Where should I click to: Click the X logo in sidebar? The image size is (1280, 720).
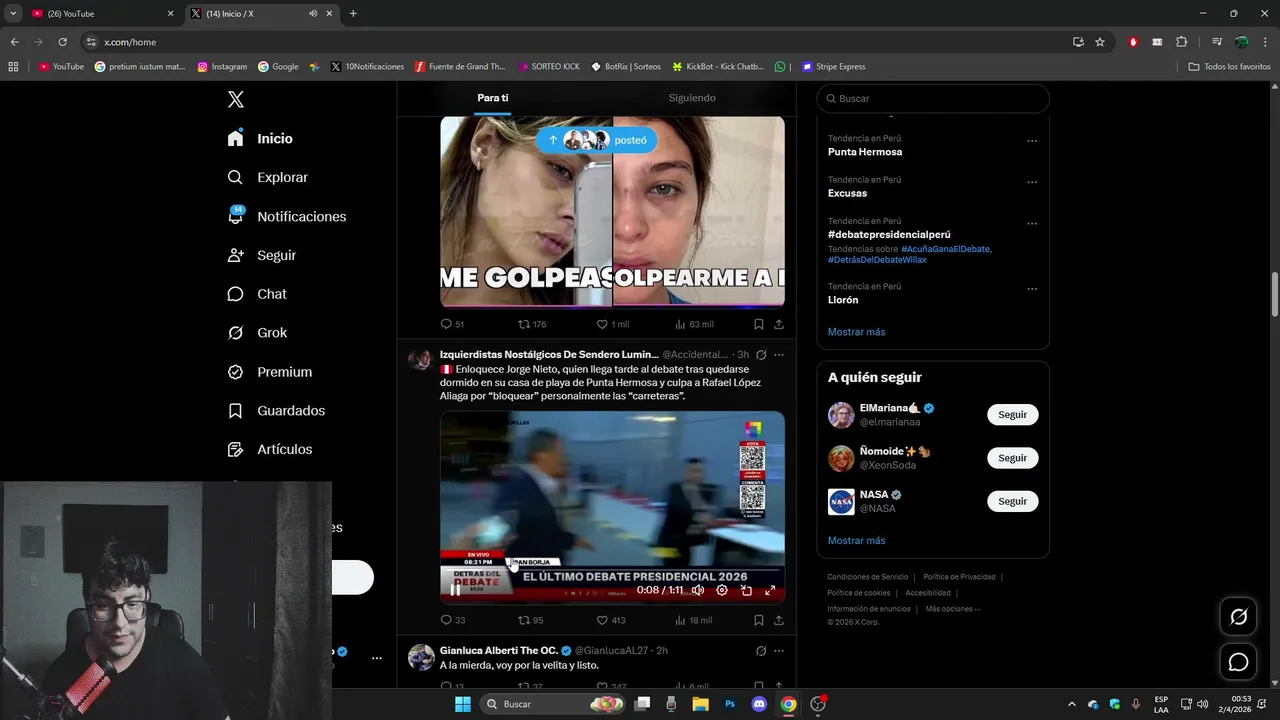(x=236, y=99)
